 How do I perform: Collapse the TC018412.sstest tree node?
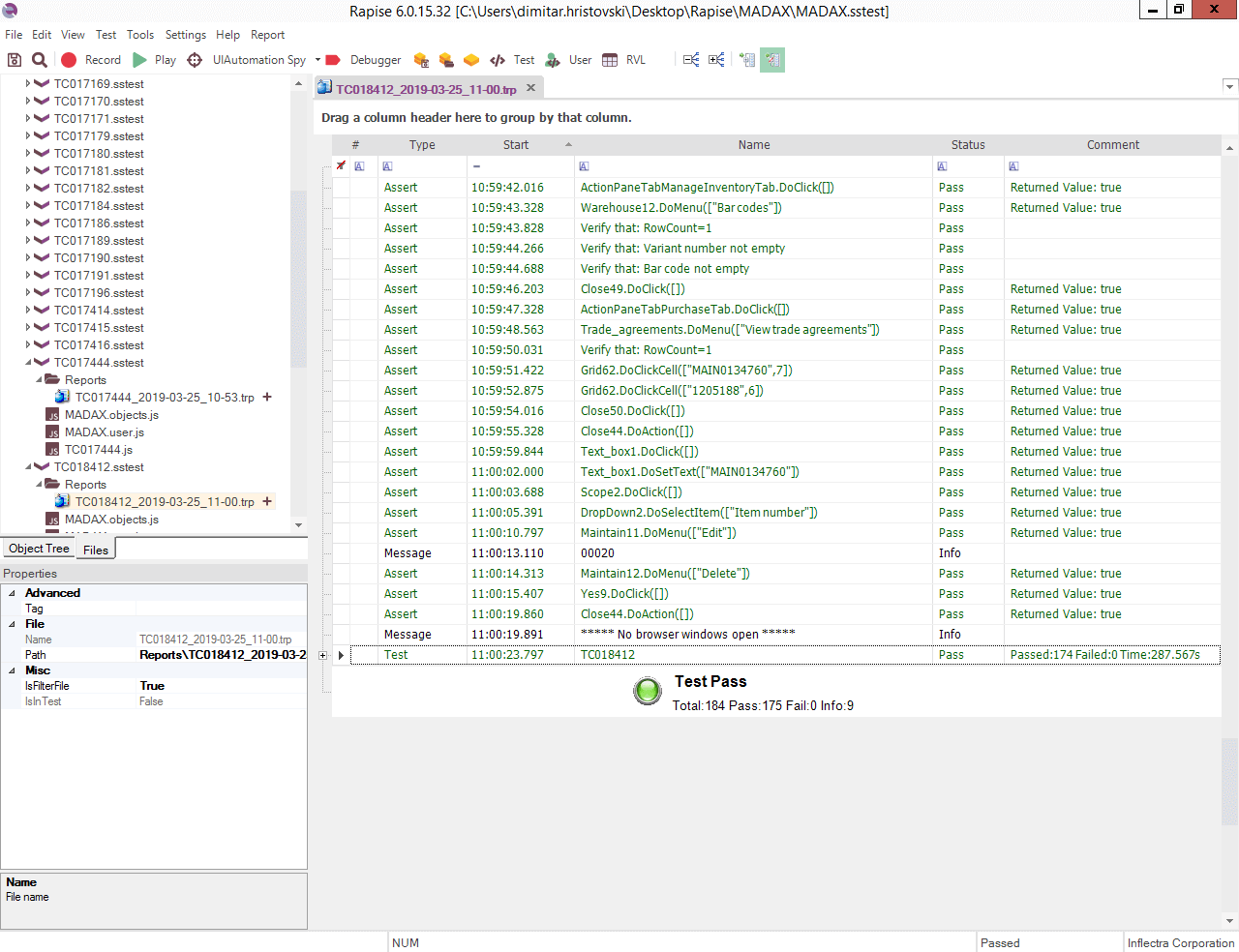[28, 466]
